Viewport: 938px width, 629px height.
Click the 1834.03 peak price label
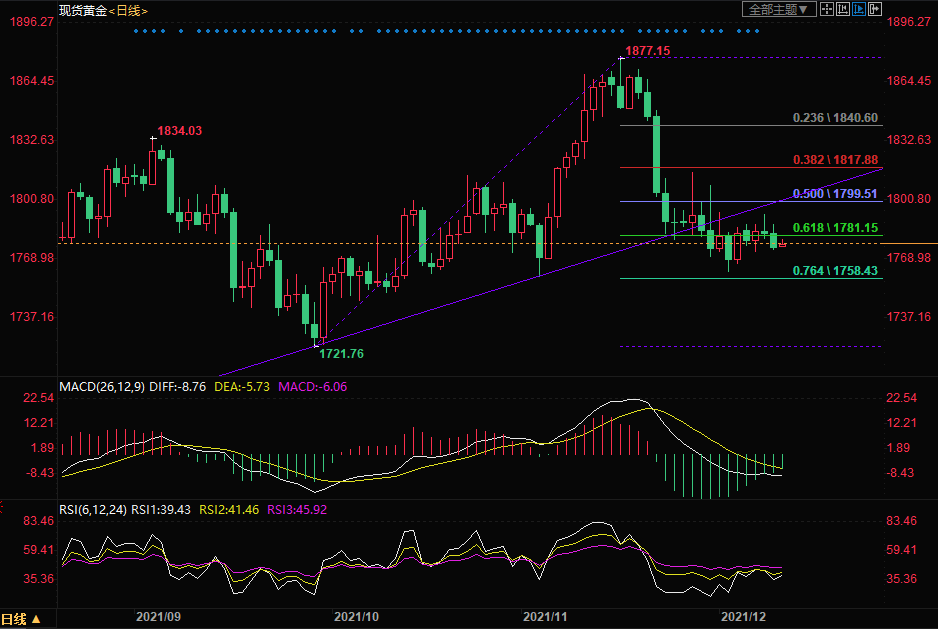pyautogui.click(x=179, y=131)
